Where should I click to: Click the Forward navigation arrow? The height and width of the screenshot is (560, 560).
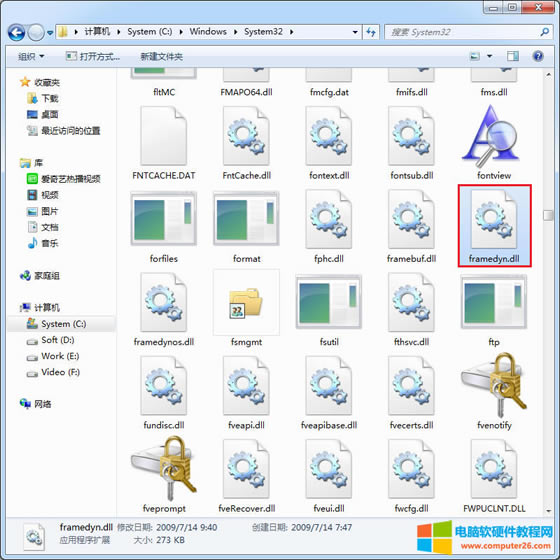36,33
